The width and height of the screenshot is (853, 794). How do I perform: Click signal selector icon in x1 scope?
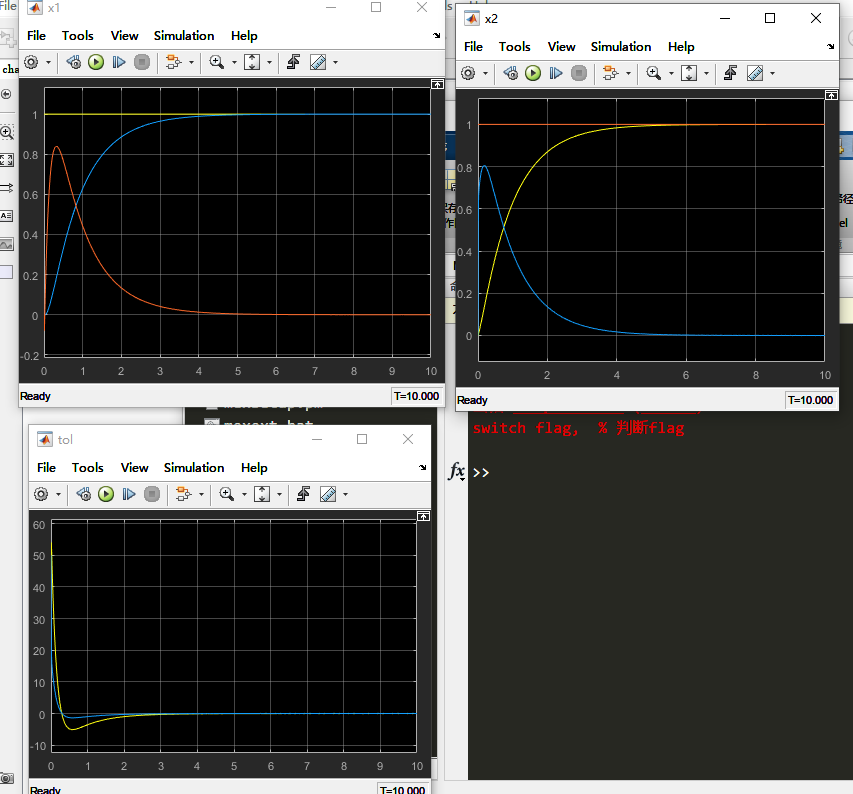pyautogui.click(x=174, y=62)
